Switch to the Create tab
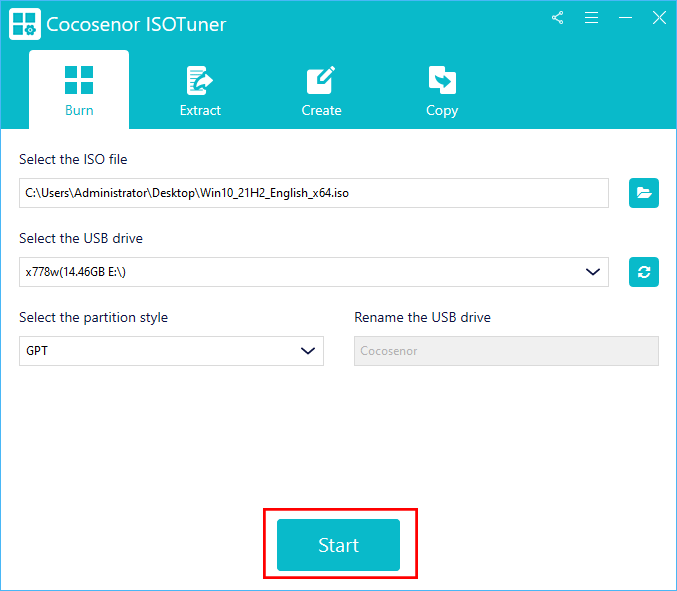Viewport: 677px width, 591px height. [321, 92]
